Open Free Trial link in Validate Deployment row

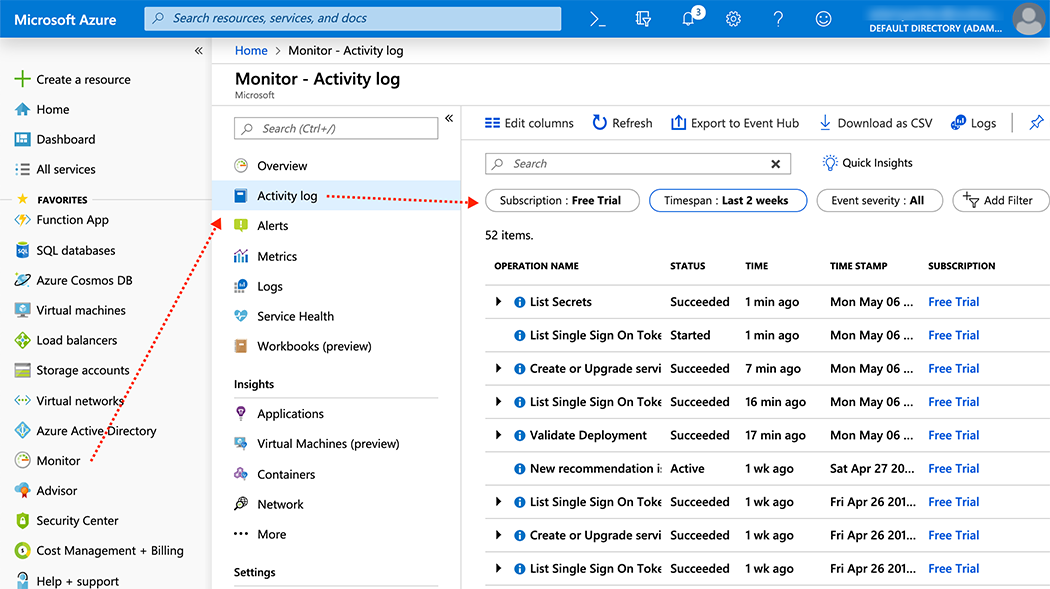(x=954, y=435)
